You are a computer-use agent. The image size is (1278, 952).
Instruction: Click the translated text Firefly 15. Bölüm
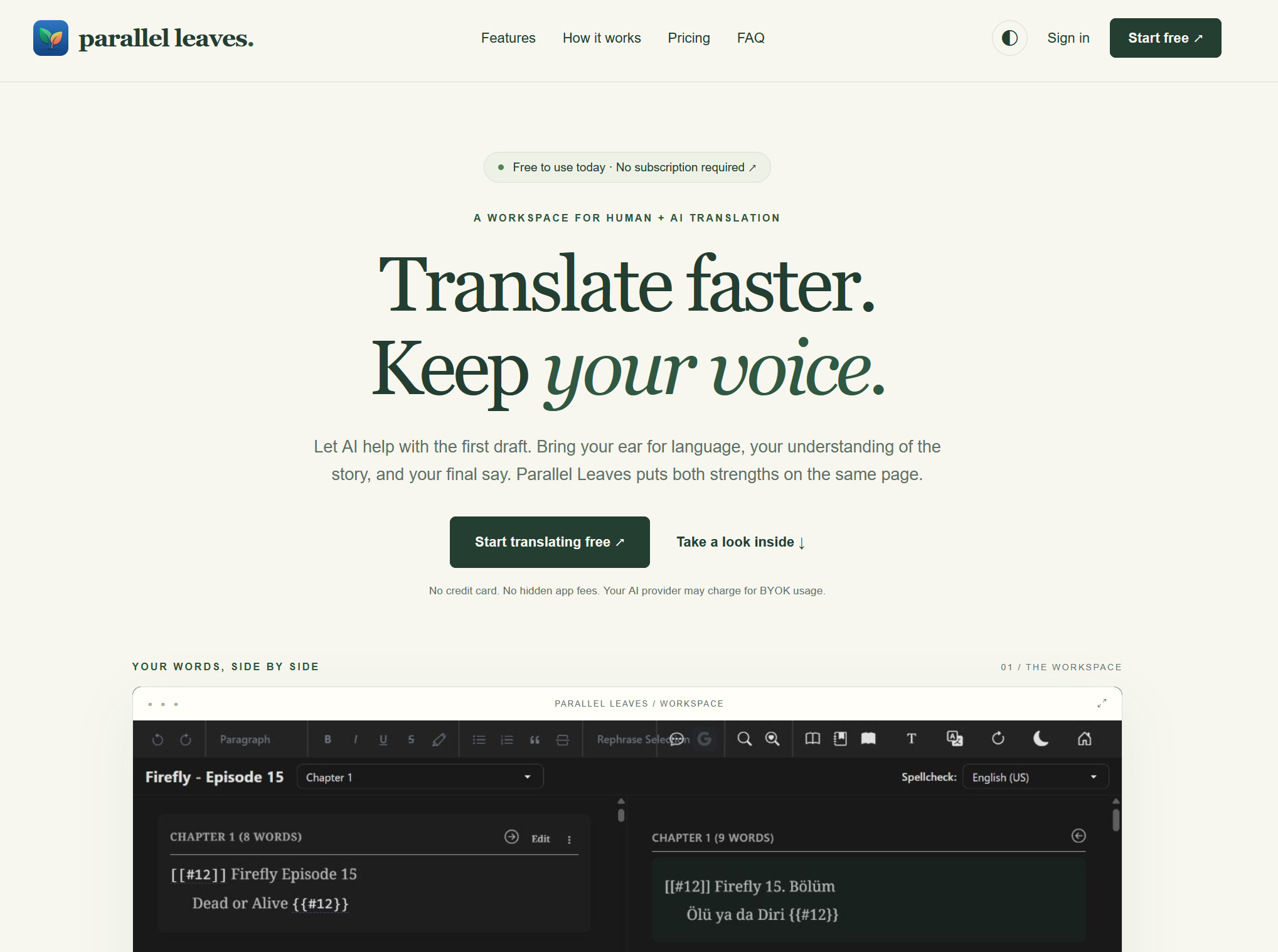pos(775,886)
